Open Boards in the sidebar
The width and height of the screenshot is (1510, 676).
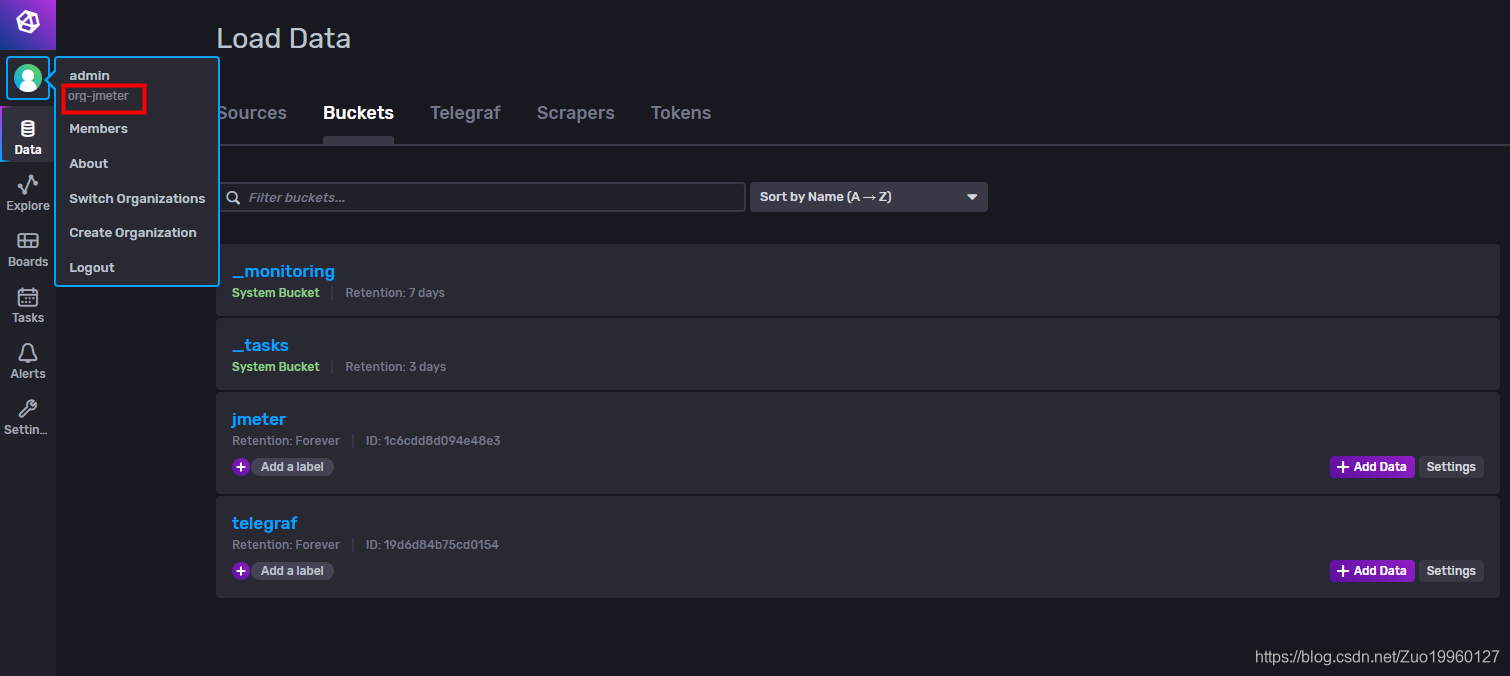coord(28,249)
